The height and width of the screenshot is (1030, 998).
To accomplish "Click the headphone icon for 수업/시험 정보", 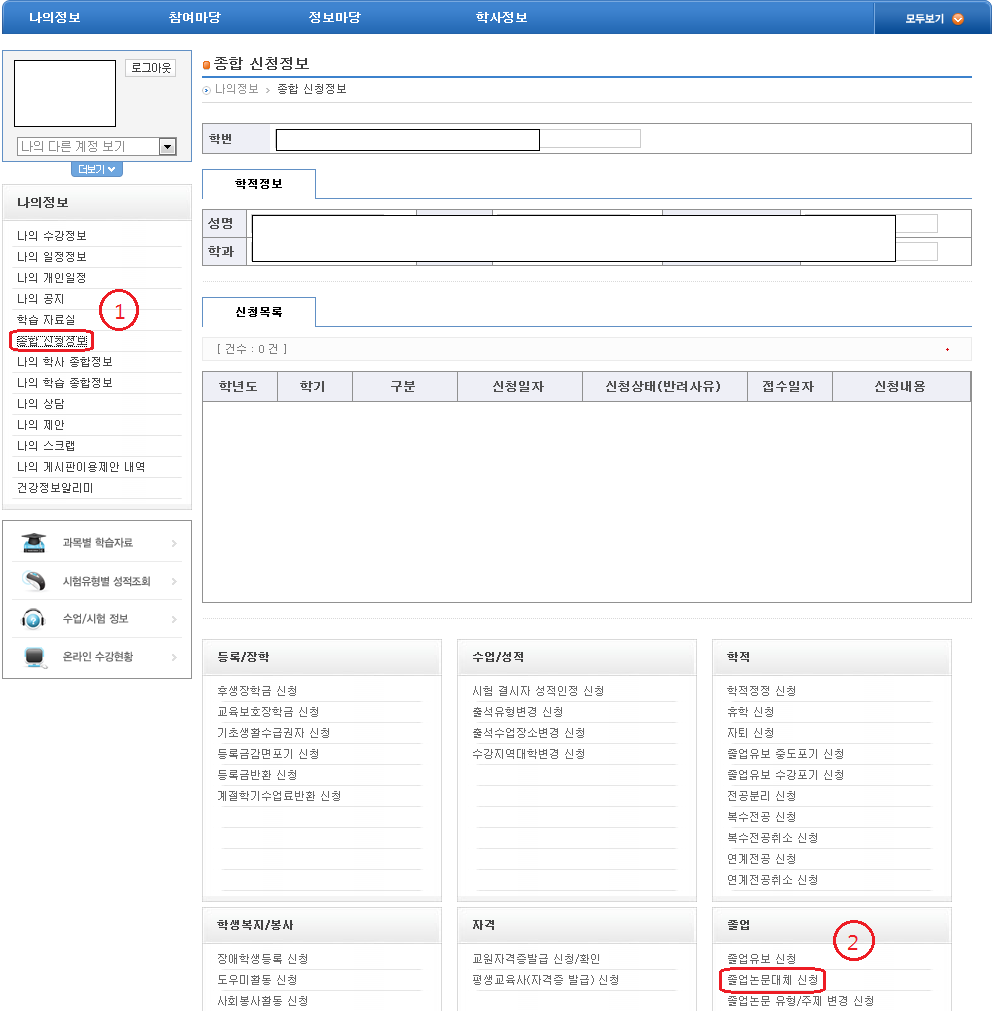I will 34,619.
